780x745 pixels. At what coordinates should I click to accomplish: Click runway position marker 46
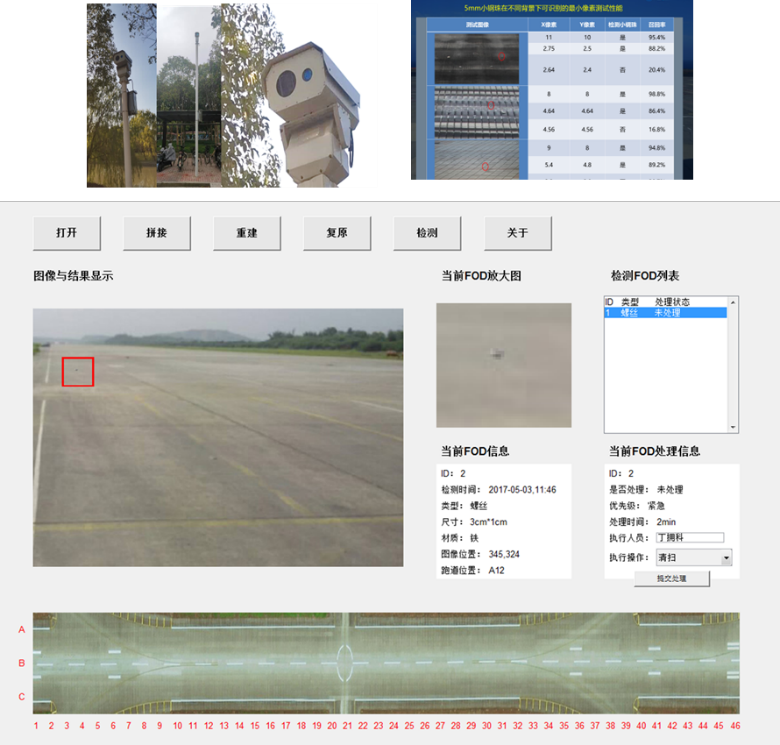735,726
